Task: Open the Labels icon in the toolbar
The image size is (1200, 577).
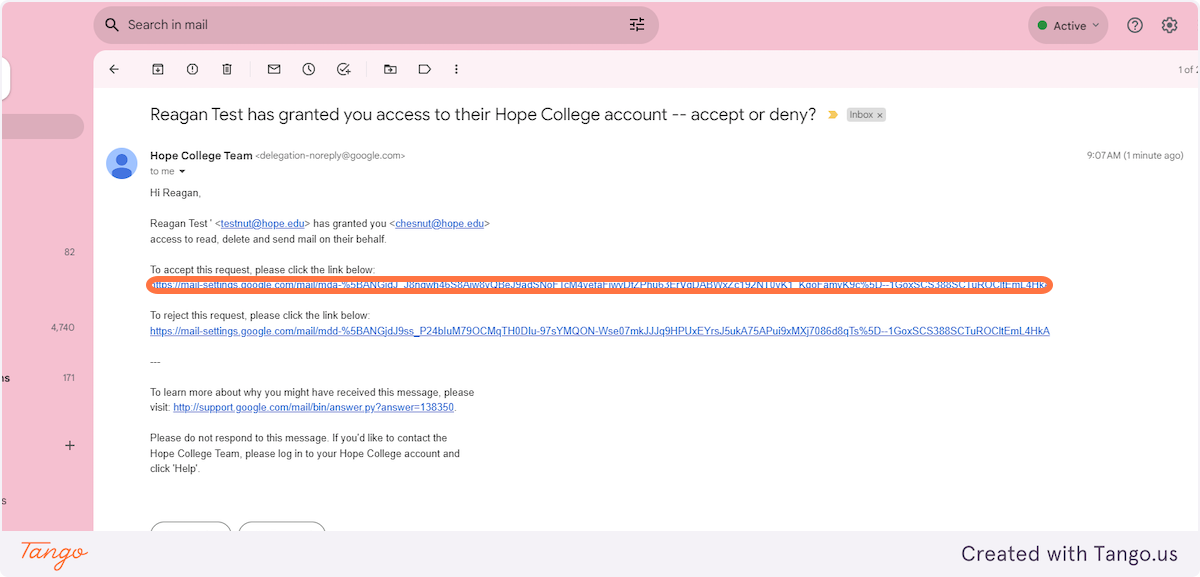Action: click(425, 69)
